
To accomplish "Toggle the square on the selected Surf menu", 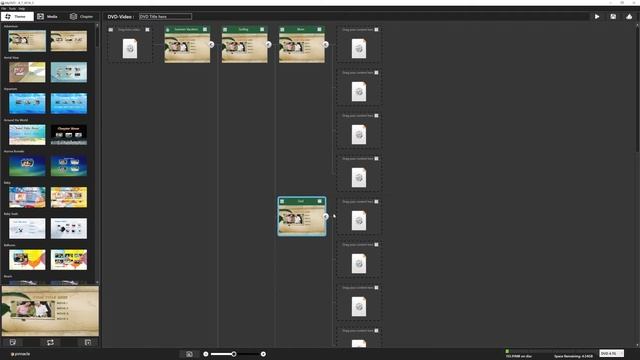I will (x=320, y=201).
